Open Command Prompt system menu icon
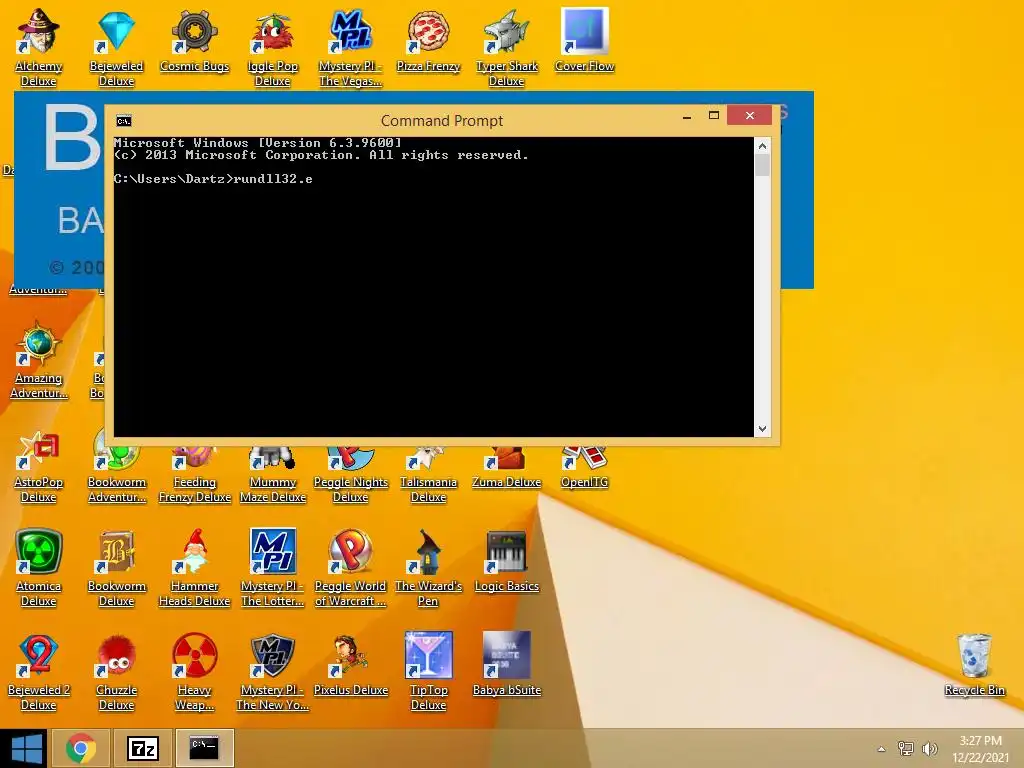The width and height of the screenshot is (1024, 768). [123, 121]
